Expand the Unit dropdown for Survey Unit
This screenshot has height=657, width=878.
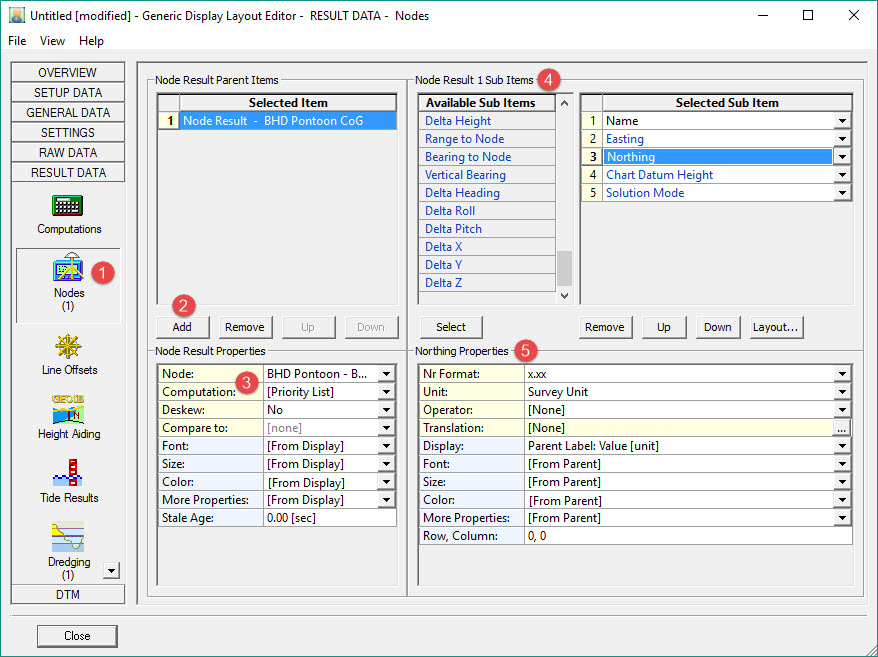(x=842, y=392)
